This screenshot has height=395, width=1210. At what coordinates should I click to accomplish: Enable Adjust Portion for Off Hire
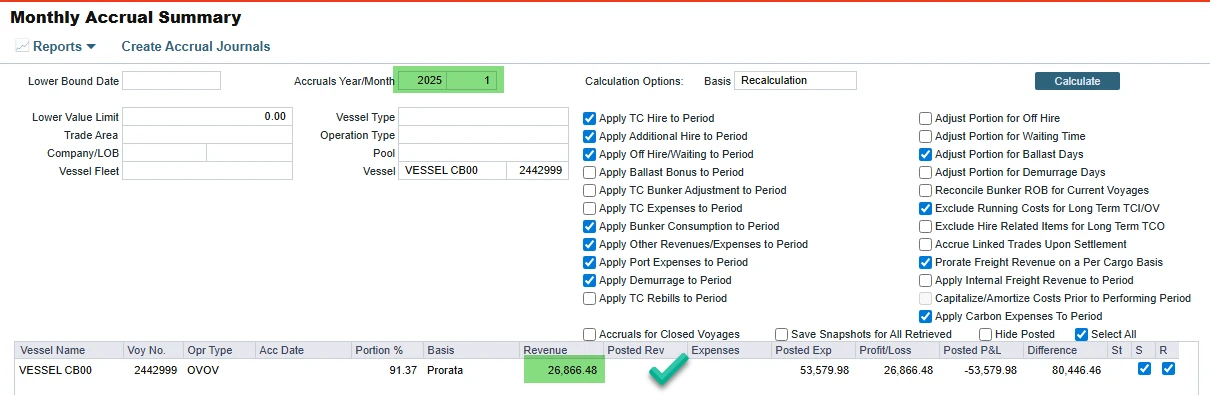pos(926,118)
